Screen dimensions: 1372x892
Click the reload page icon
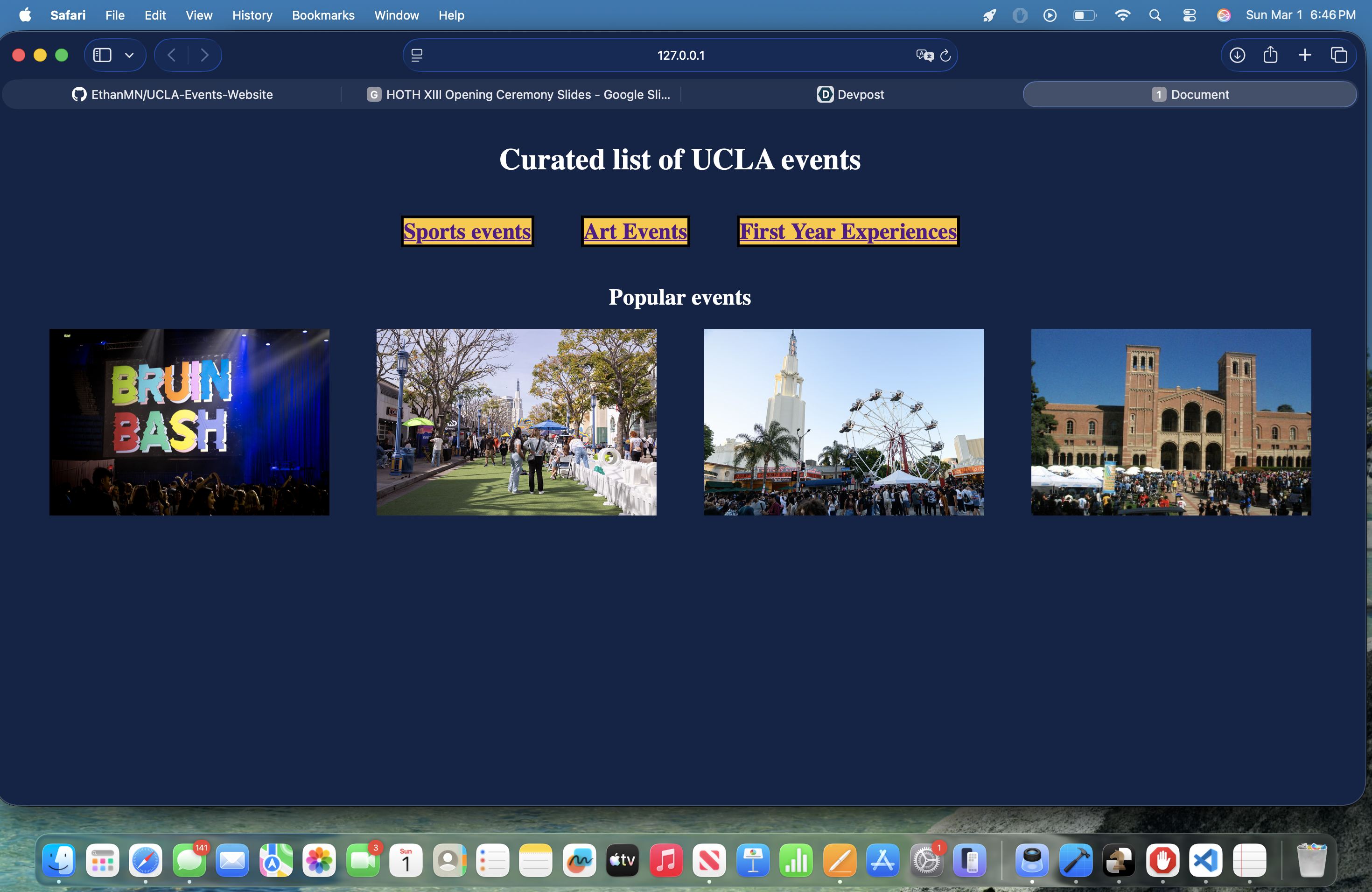(945, 56)
